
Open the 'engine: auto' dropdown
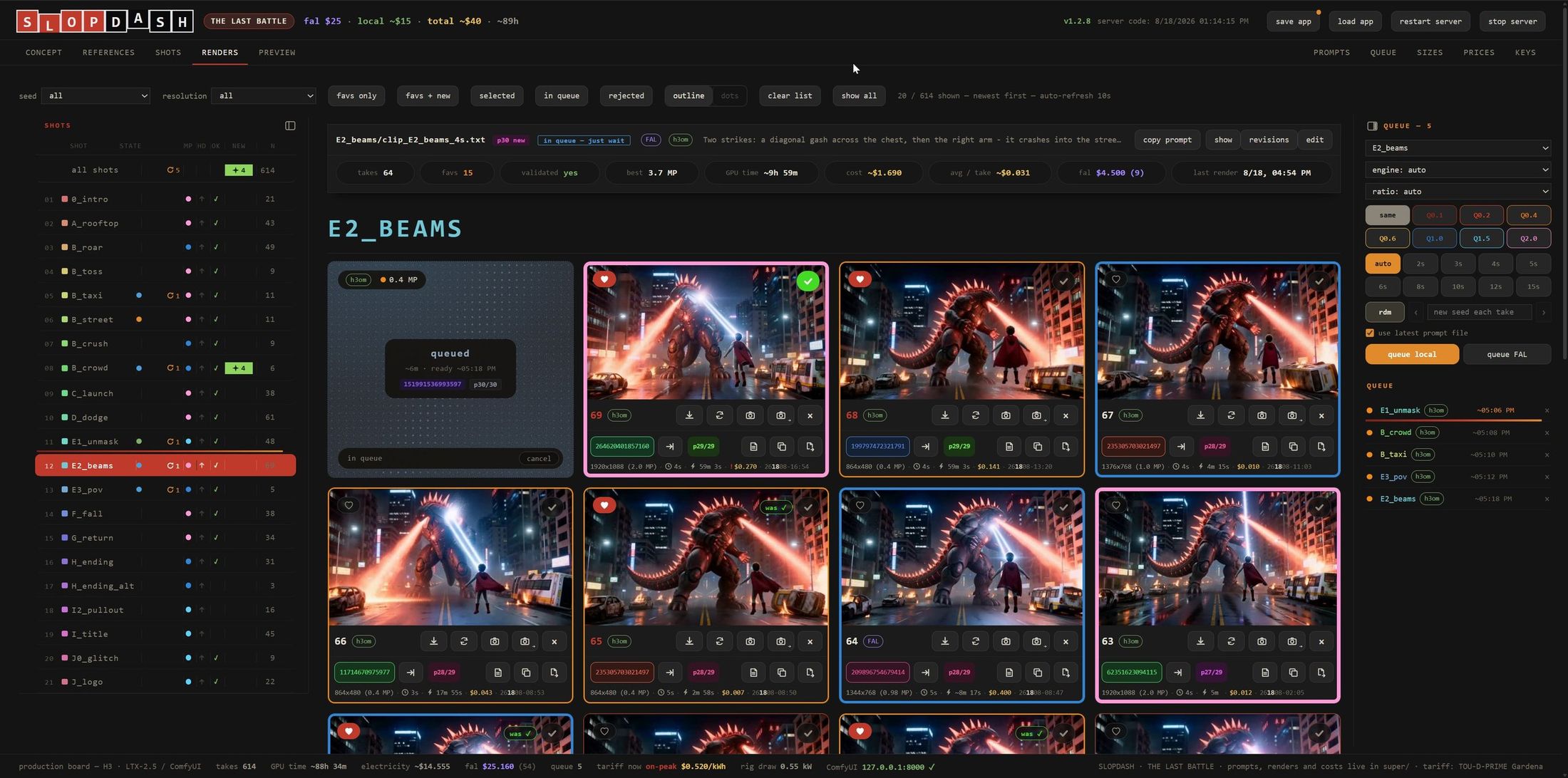[1458, 170]
